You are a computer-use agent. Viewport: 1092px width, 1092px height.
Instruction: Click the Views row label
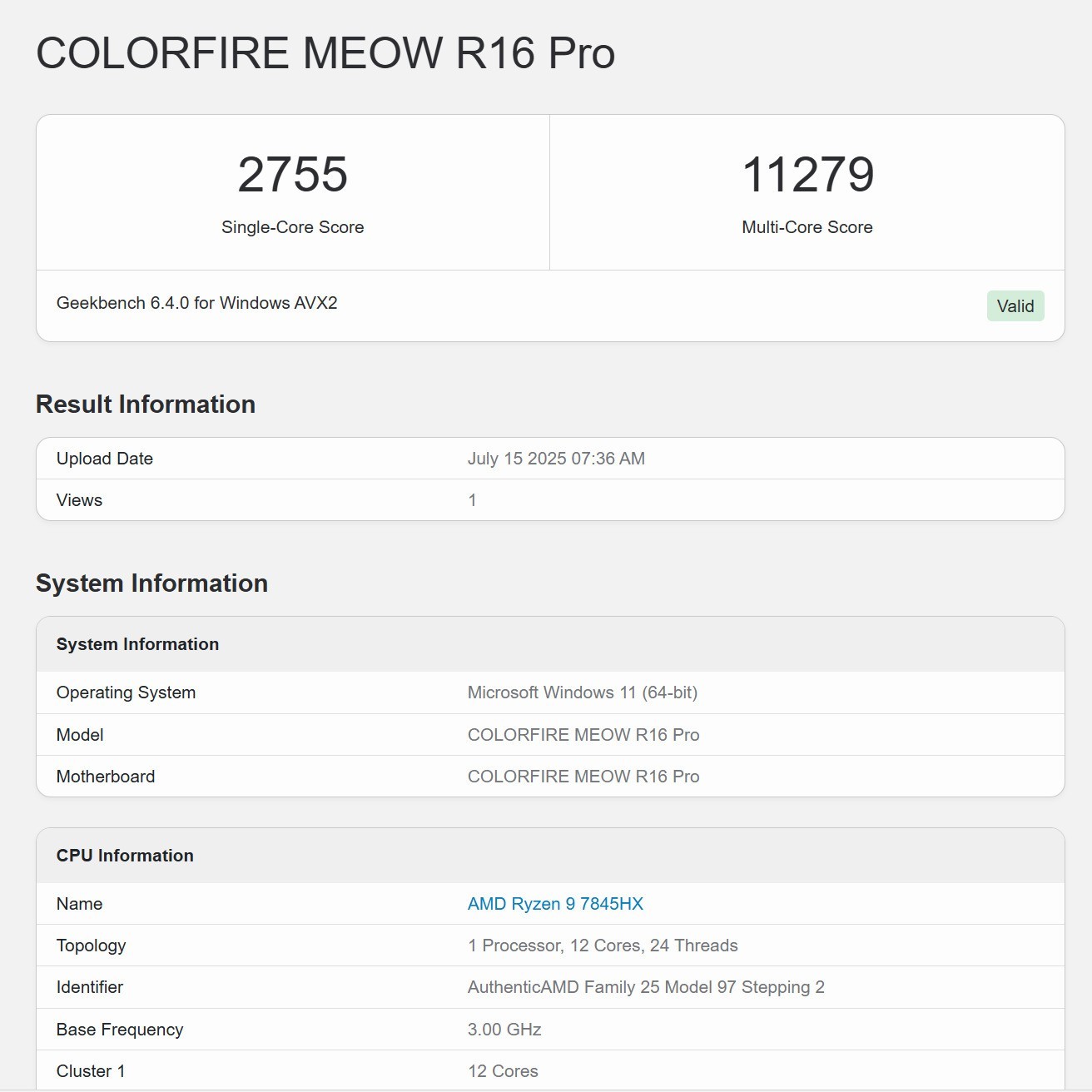(79, 500)
